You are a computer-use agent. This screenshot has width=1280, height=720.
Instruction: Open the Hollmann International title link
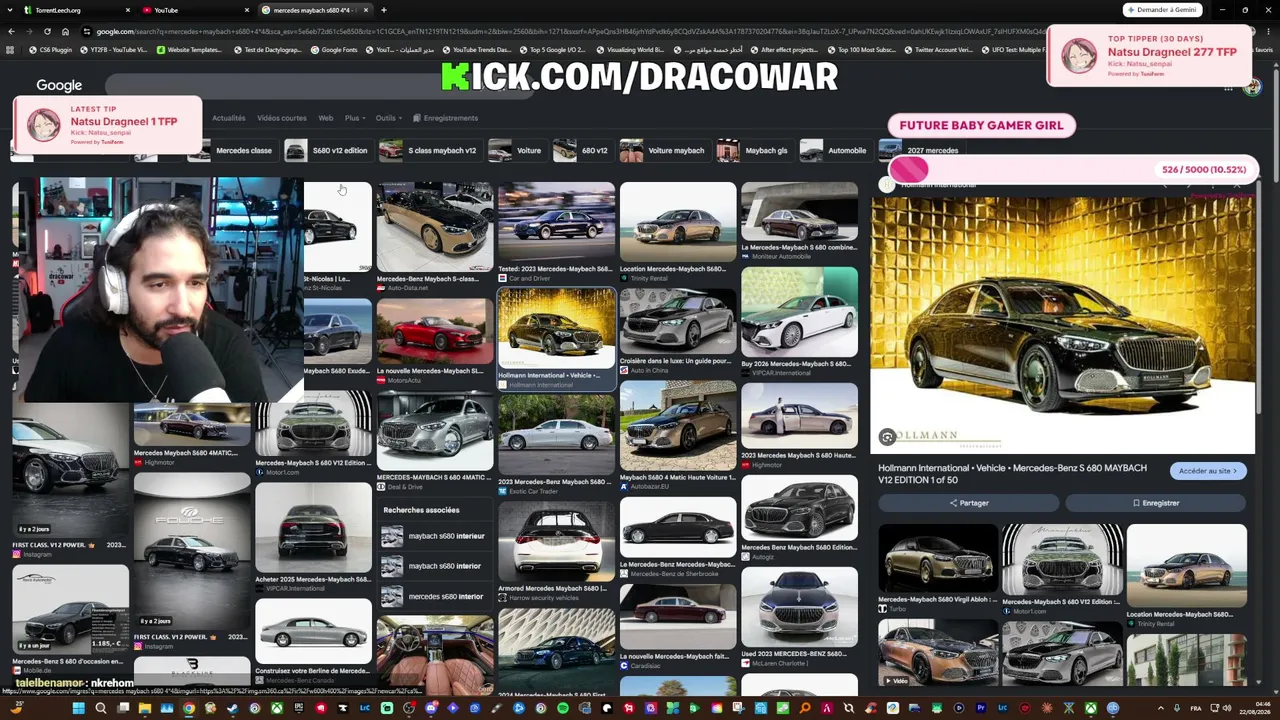point(1012,473)
